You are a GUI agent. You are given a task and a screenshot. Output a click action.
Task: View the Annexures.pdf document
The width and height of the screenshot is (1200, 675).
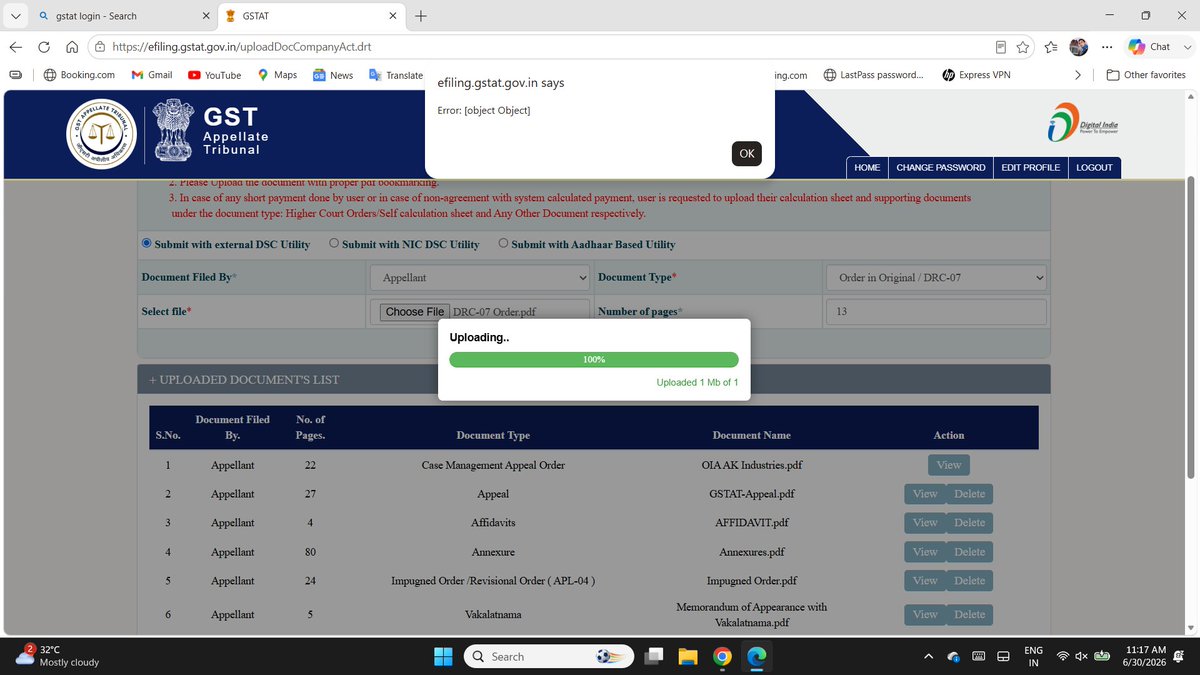pyautogui.click(x=925, y=552)
